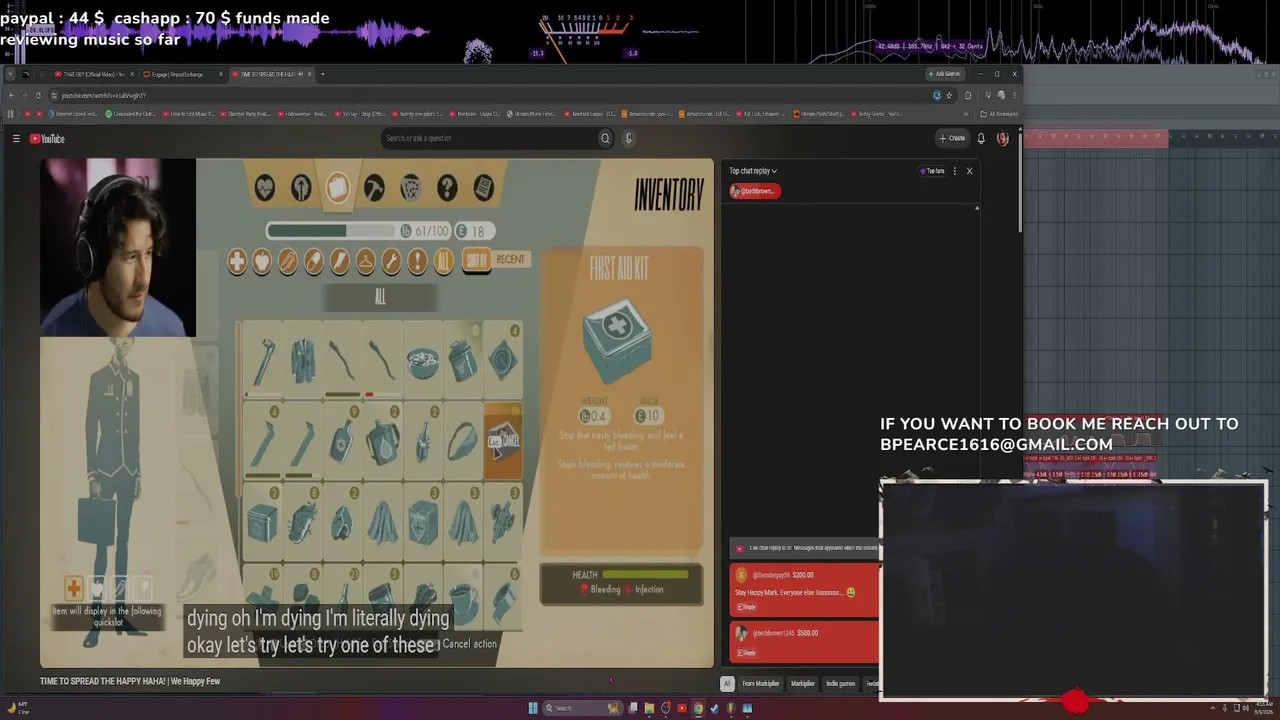
Task: Click the YouTube search box
Action: [x=488, y=139]
